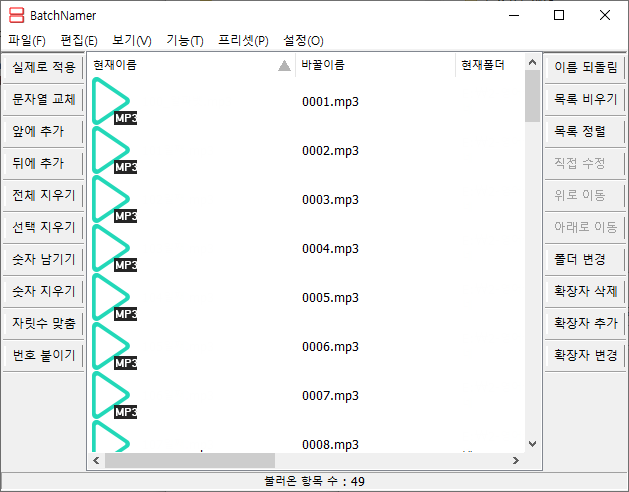Click the 목록 비우기 button
Viewport: 629px width, 492px height.
(x=585, y=99)
